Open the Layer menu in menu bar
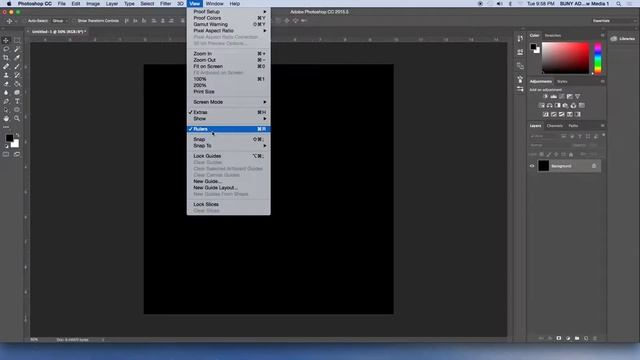This screenshot has width=640, height=360. (111, 4)
